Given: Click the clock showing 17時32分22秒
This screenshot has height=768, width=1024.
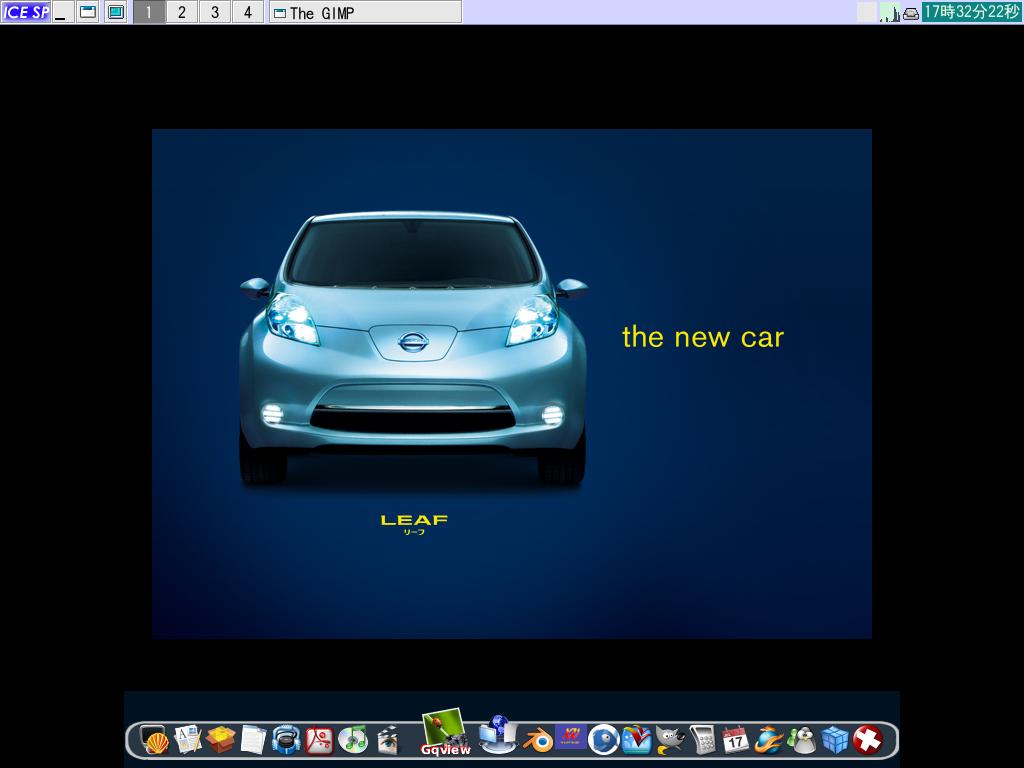Looking at the screenshot, I should pyautogui.click(x=968, y=10).
